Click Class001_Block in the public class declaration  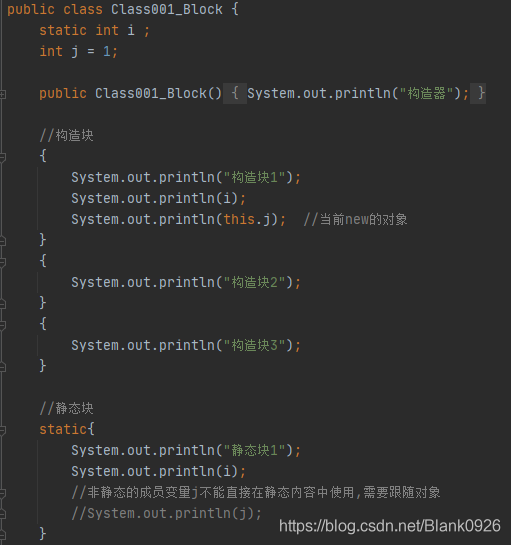click(167, 9)
